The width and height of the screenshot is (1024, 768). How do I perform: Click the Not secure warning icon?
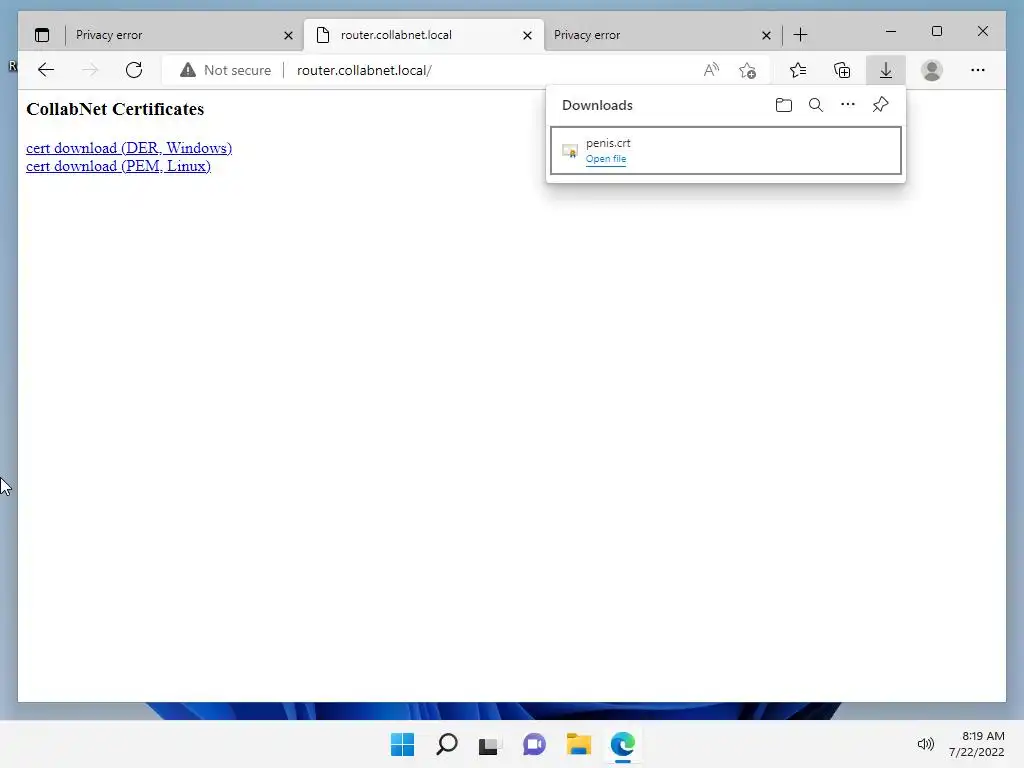[188, 70]
